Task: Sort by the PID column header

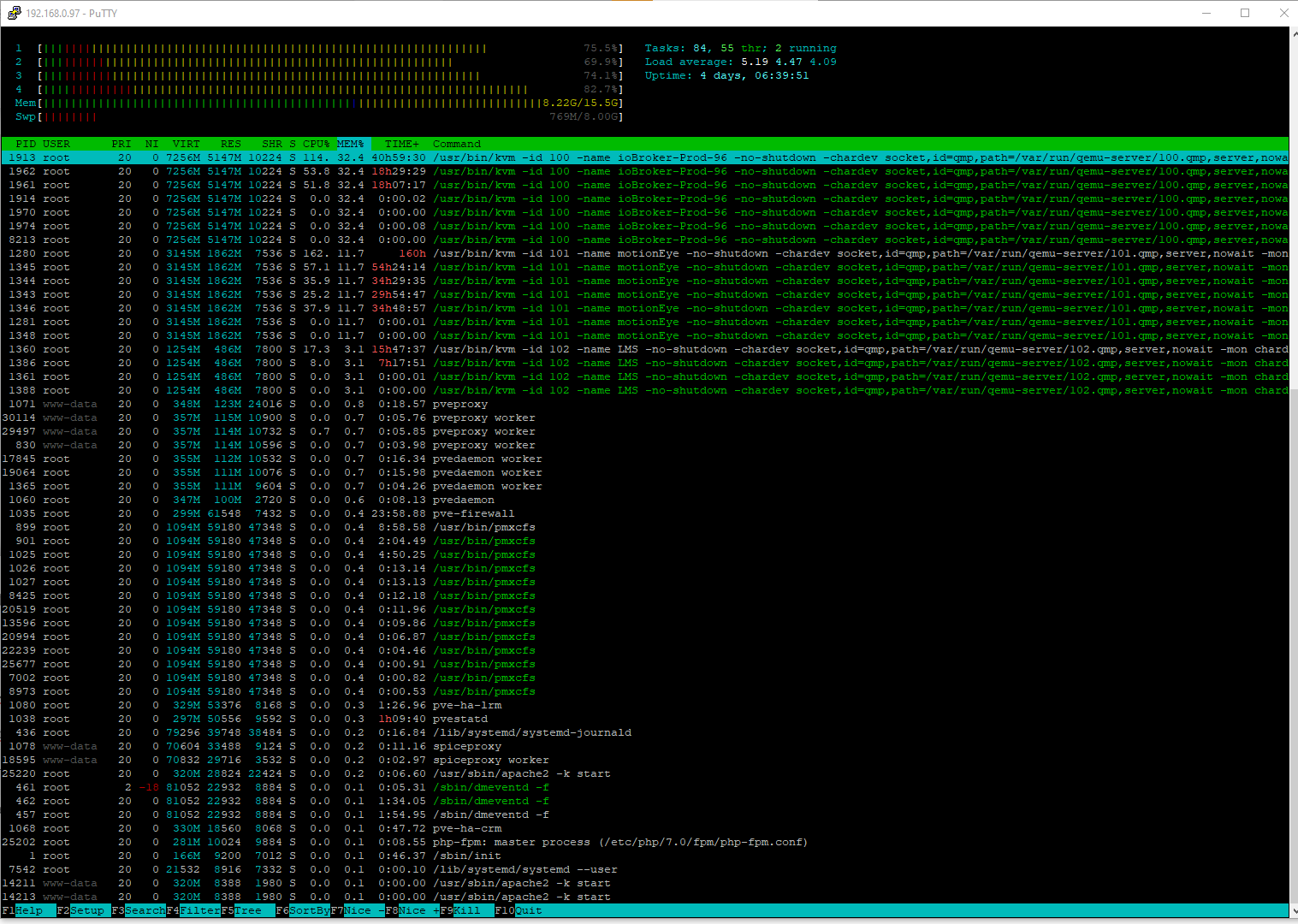Action: point(26,144)
